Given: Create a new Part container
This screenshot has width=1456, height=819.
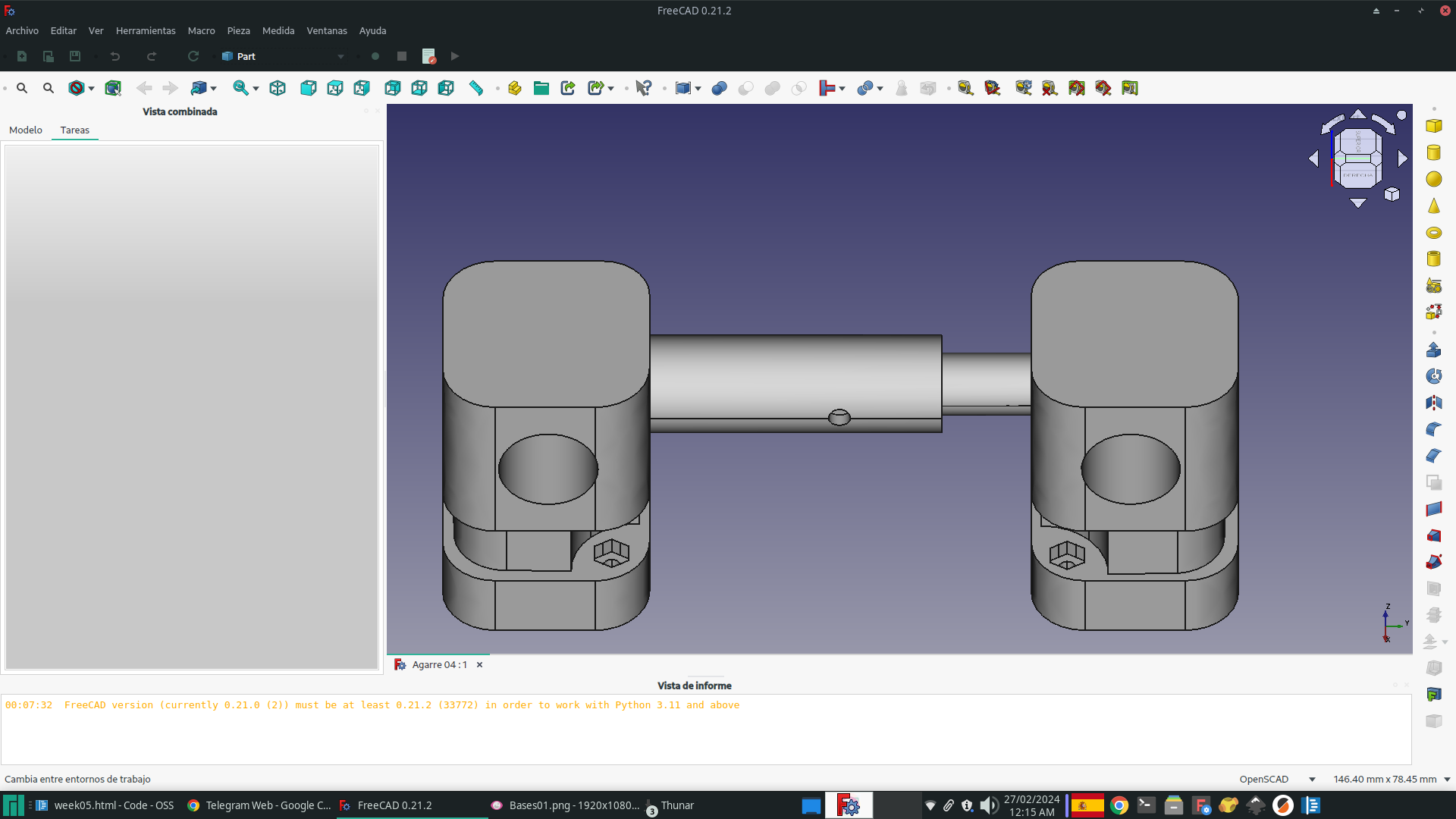Looking at the screenshot, I should pyautogui.click(x=514, y=88).
